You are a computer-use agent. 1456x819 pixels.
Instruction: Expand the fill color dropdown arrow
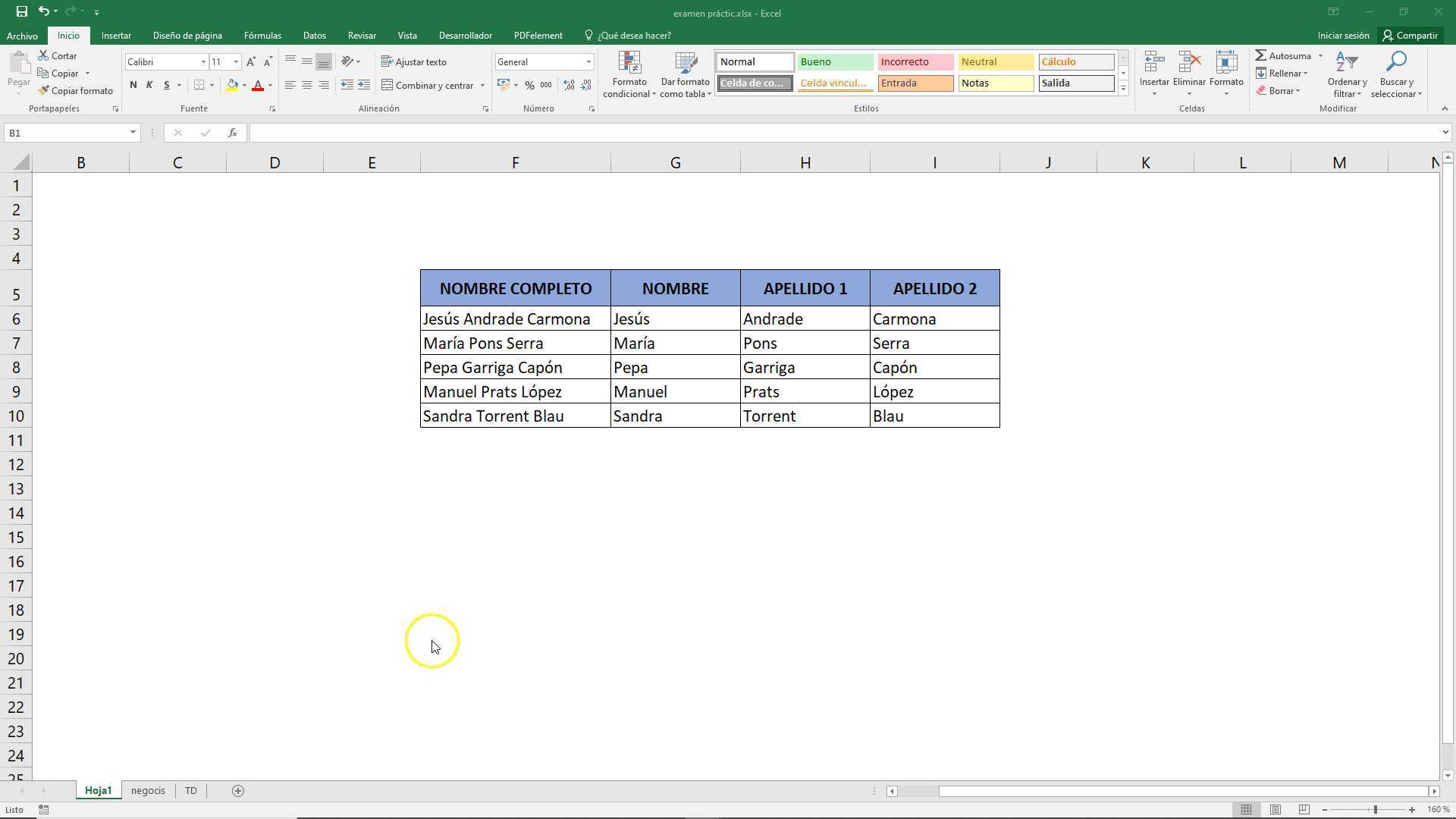[245, 85]
